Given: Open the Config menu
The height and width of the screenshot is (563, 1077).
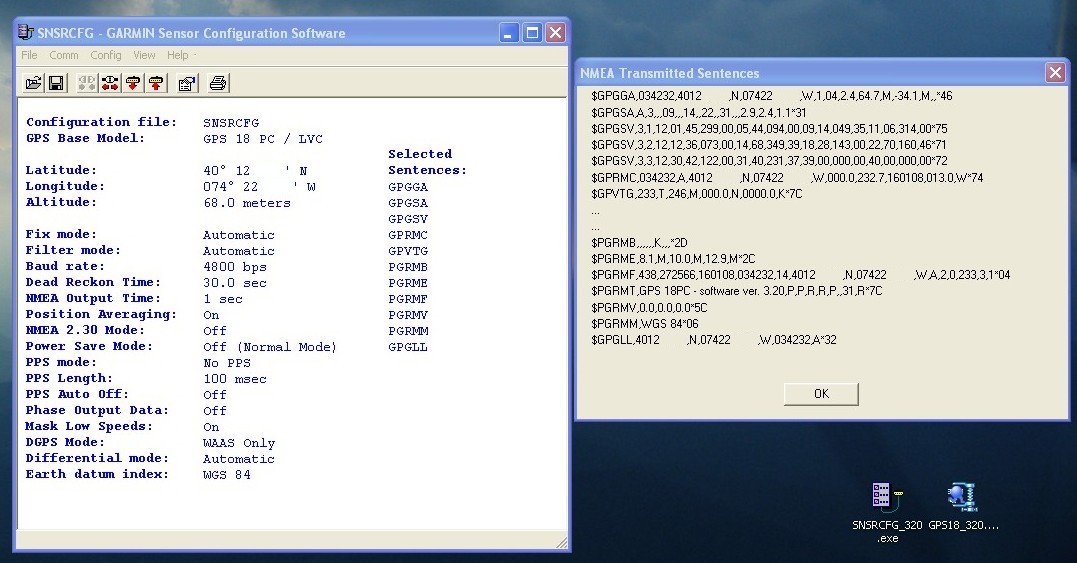Looking at the screenshot, I should [106, 55].
